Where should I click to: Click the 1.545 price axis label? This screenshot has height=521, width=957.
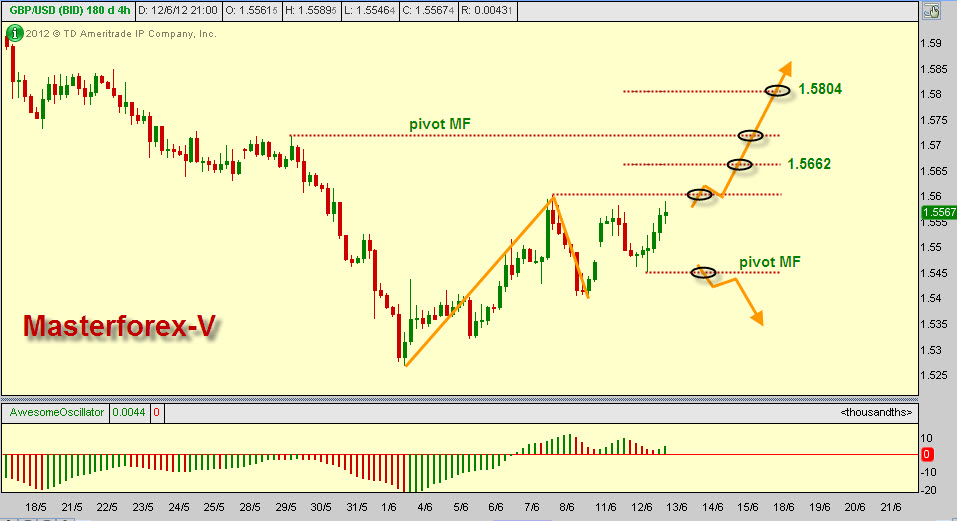click(934, 273)
